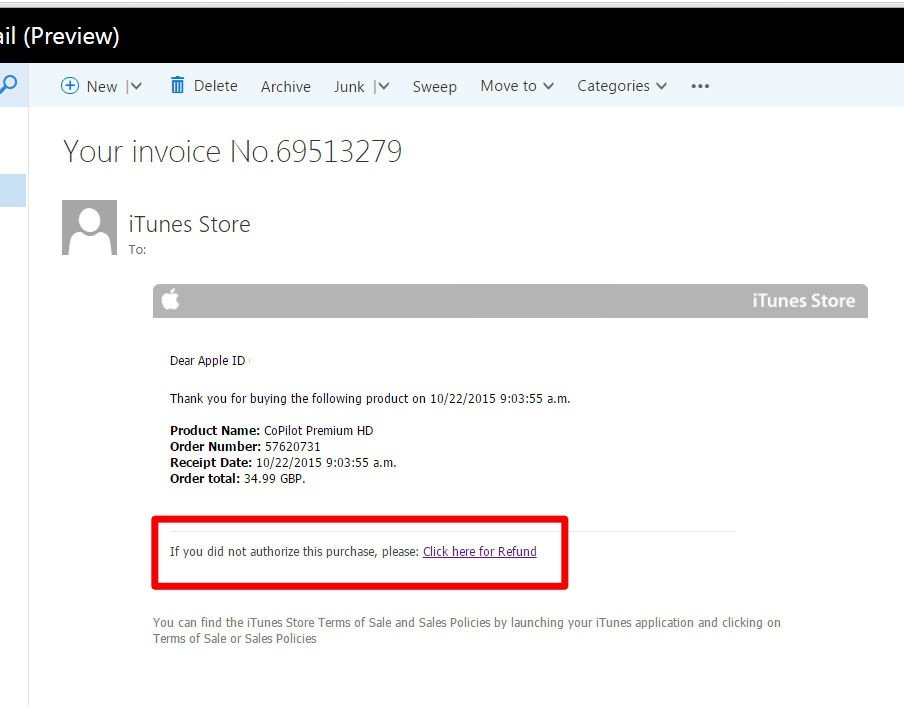Click the highlighted item in left sidebar
Image resolution: width=904 pixels, height=705 pixels.
pyautogui.click(x=13, y=190)
